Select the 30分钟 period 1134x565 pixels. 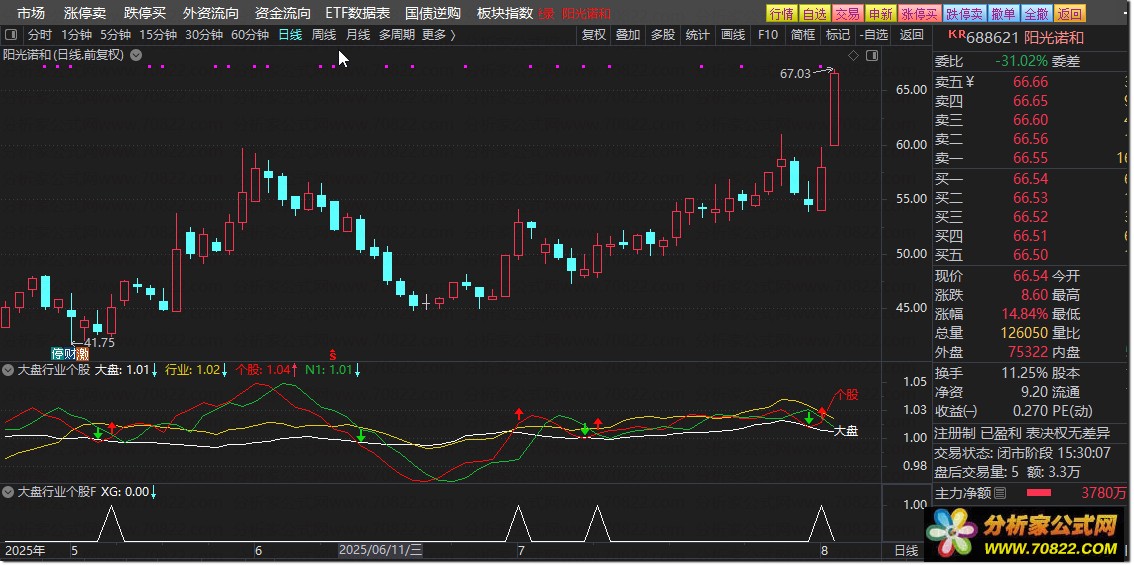click(204, 35)
